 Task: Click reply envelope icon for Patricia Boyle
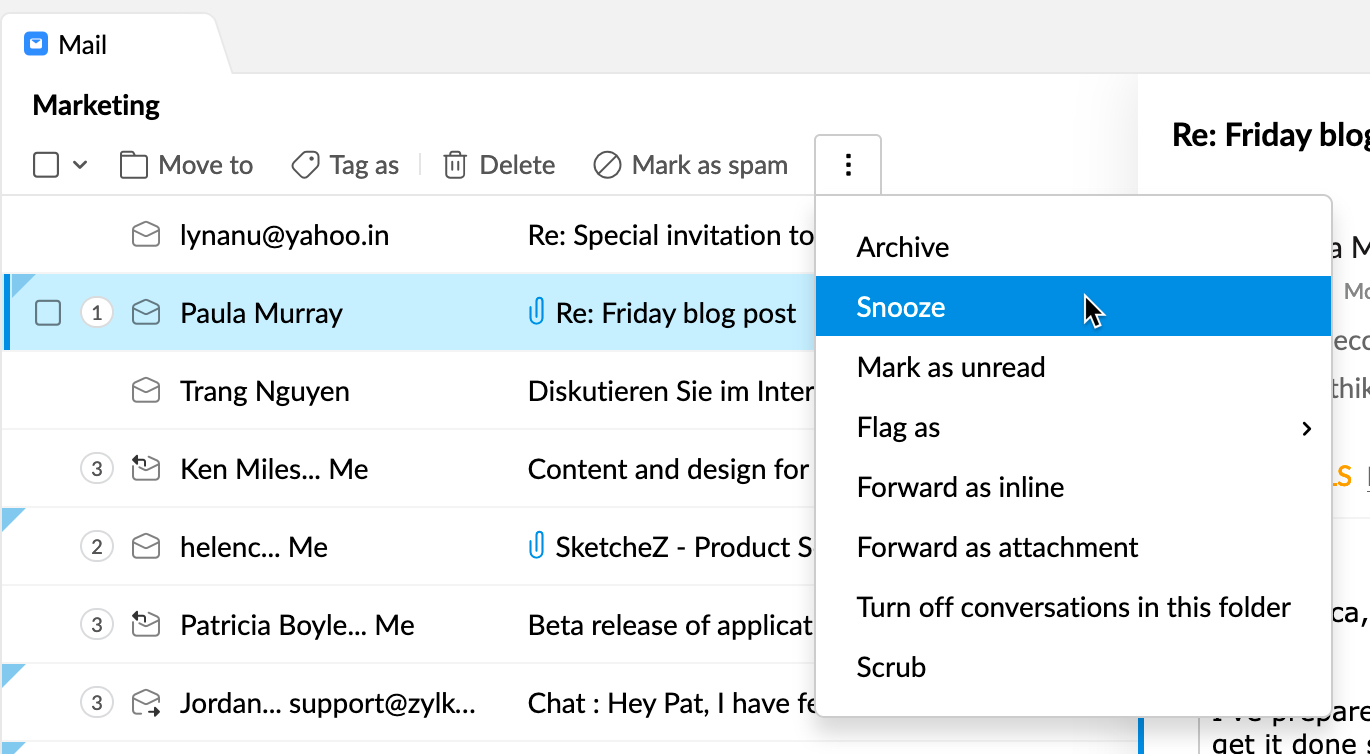(146, 625)
